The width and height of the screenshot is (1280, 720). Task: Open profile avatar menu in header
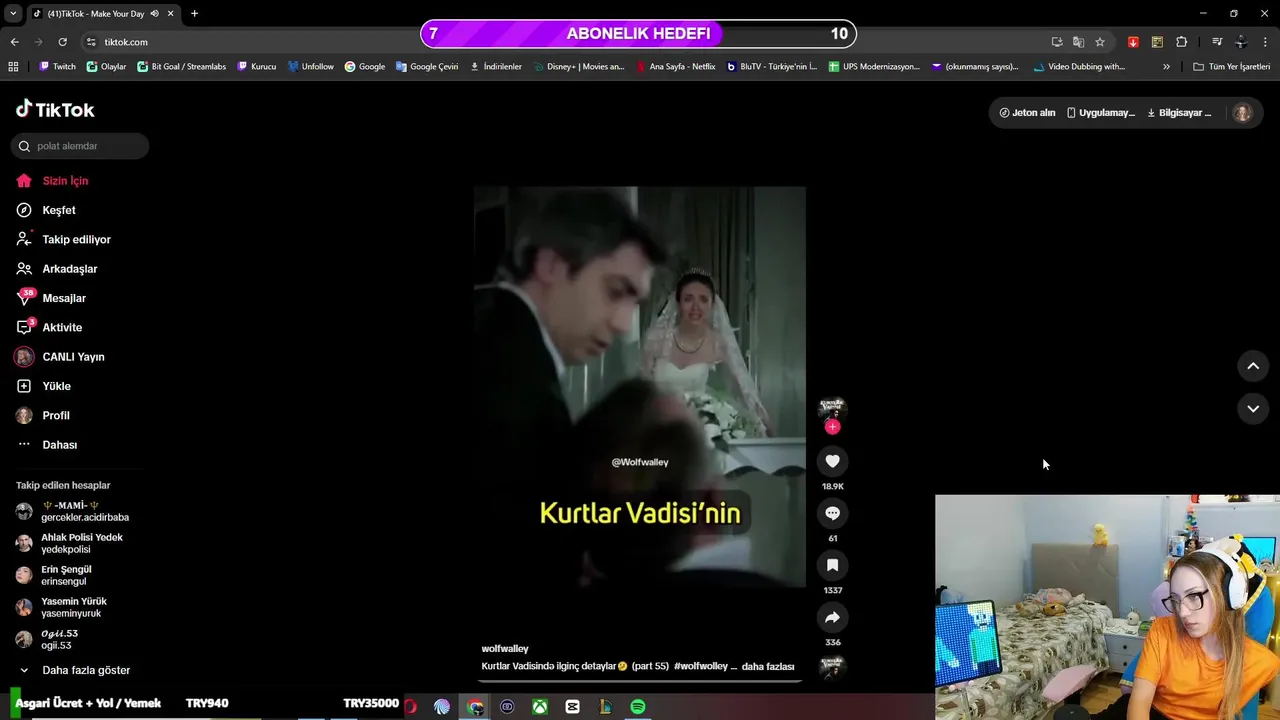(1242, 113)
